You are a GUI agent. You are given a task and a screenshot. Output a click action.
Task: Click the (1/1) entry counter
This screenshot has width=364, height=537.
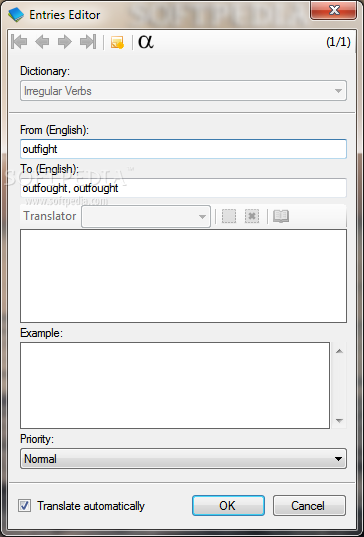coord(338,42)
